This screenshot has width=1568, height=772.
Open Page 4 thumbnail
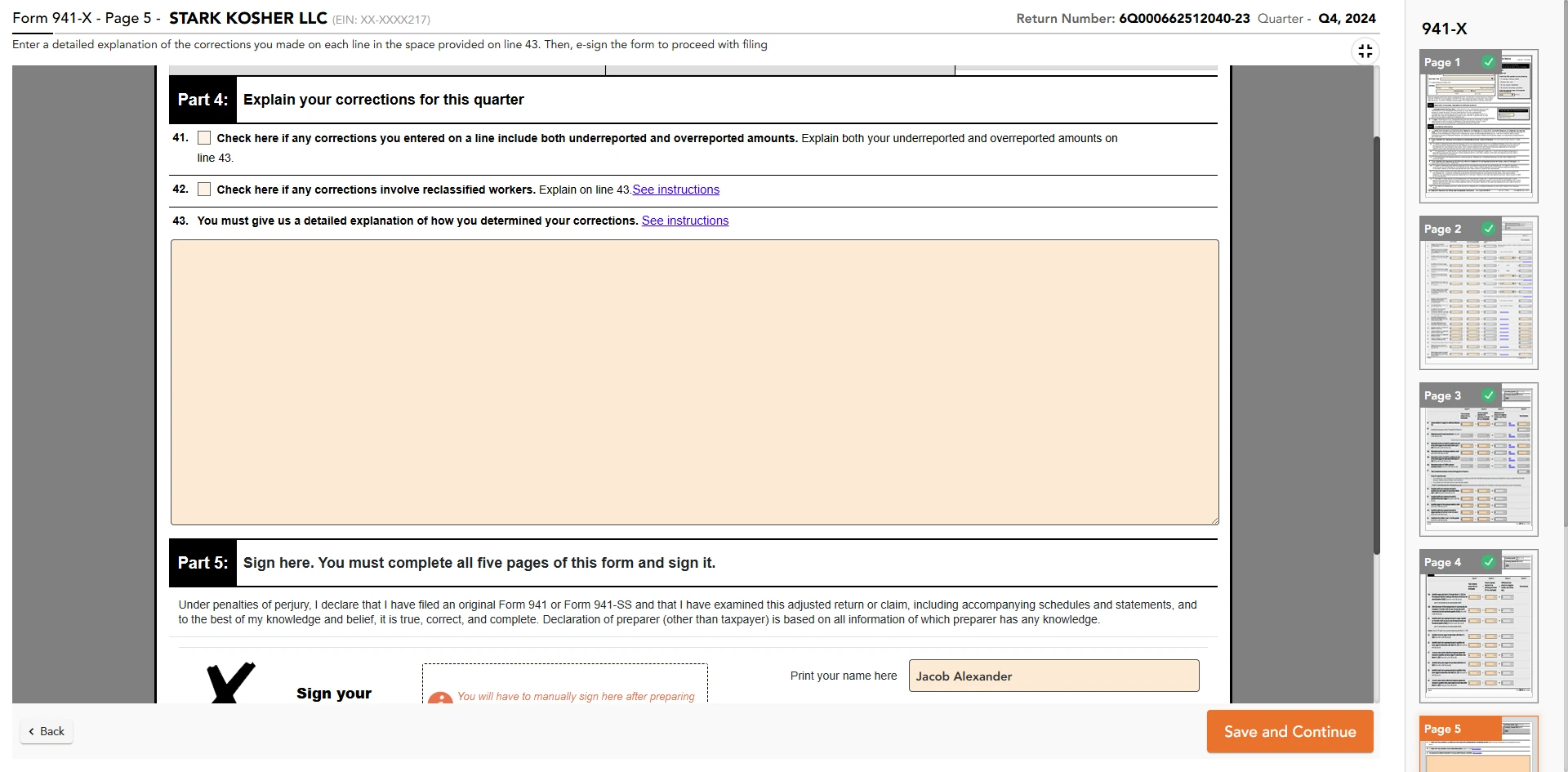pos(1478,626)
